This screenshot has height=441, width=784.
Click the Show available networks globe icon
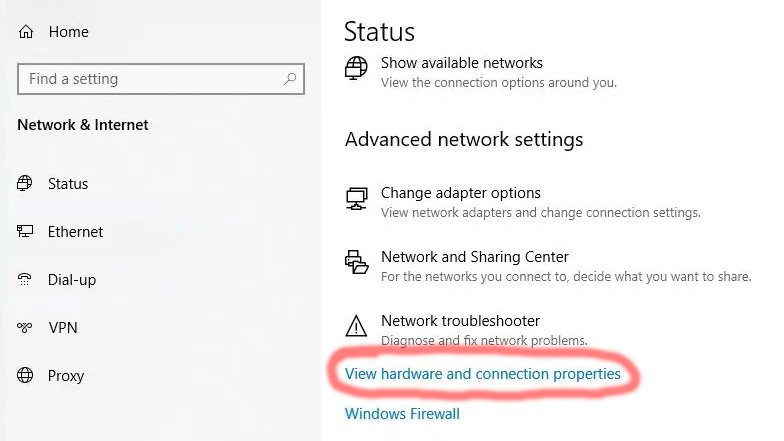pyautogui.click(x=356, y=68)
